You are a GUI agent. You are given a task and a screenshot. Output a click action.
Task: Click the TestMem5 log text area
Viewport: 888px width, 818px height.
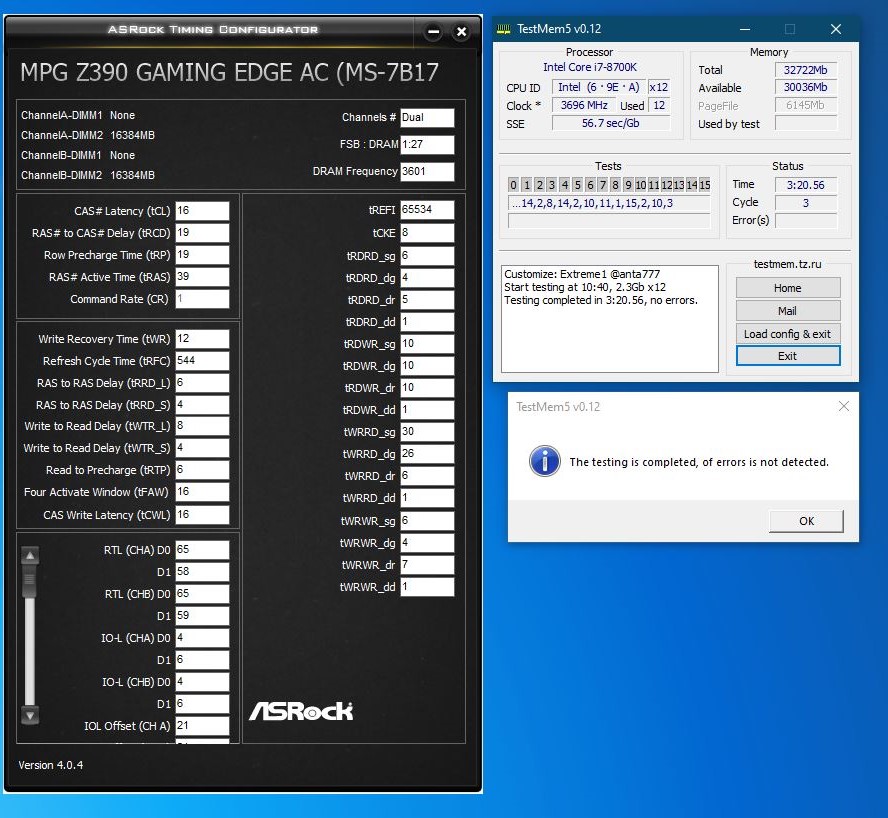610,319
